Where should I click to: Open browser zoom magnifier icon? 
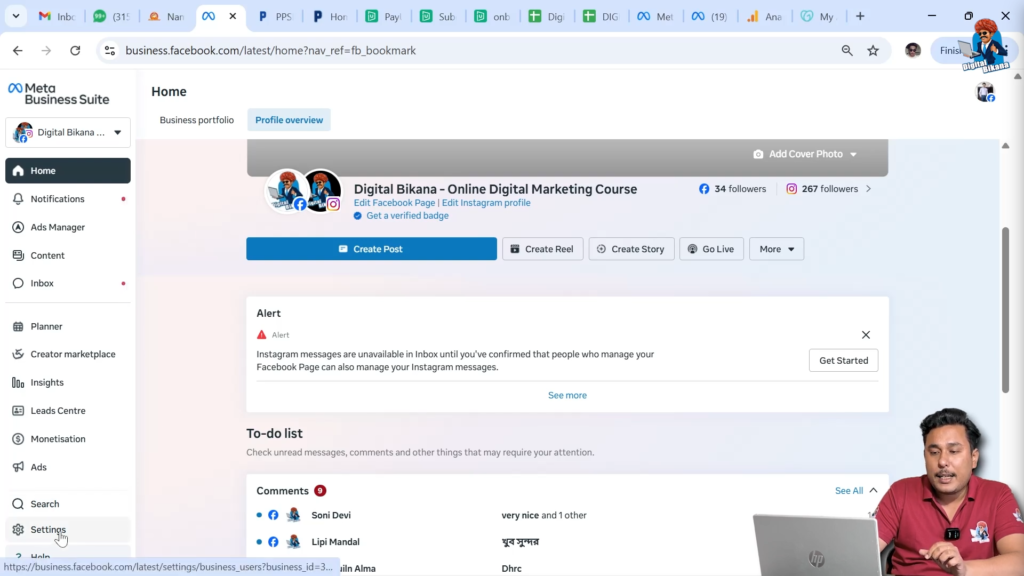click(x=847, y=50)
